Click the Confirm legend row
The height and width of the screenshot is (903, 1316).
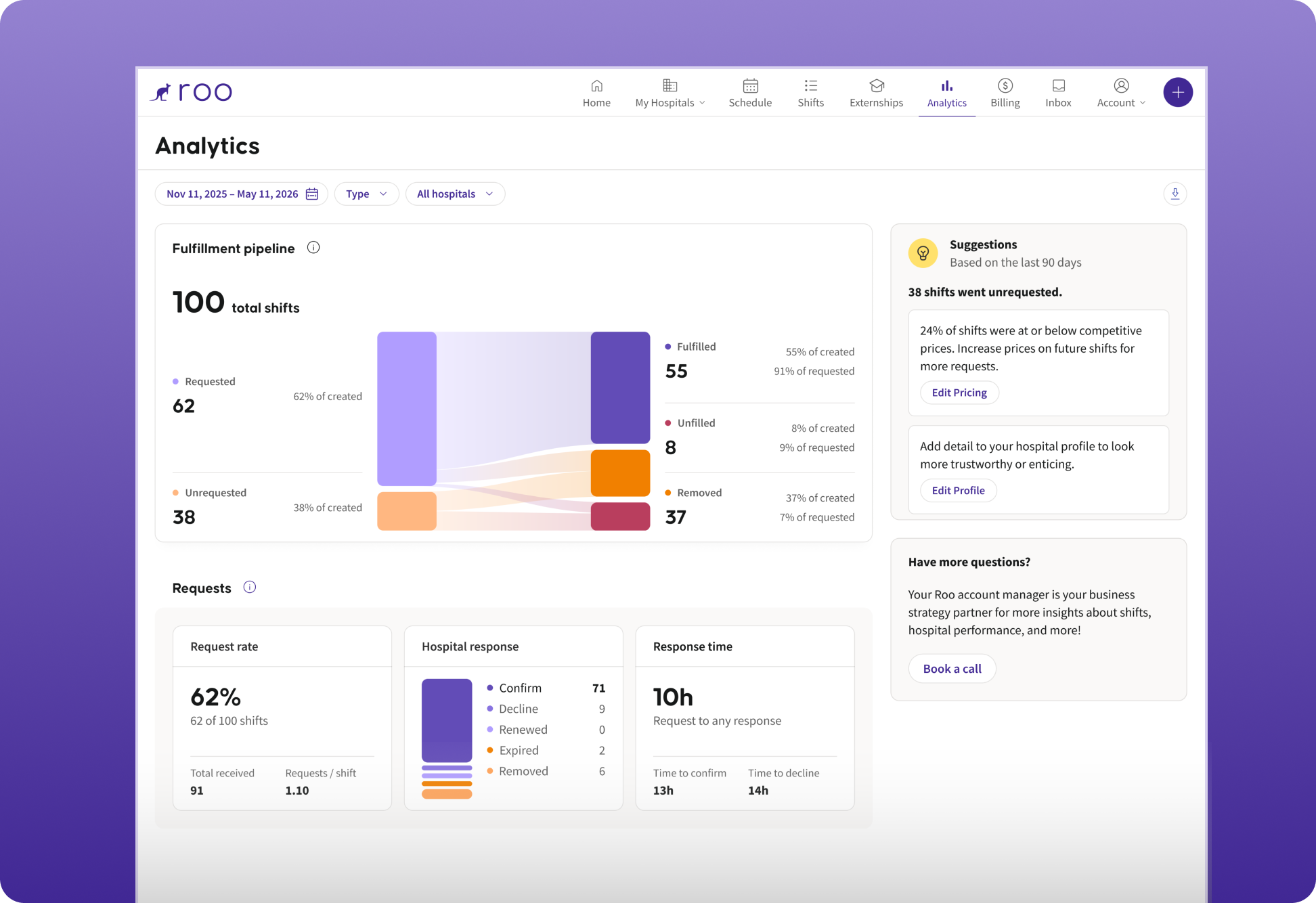pos(546,688)
